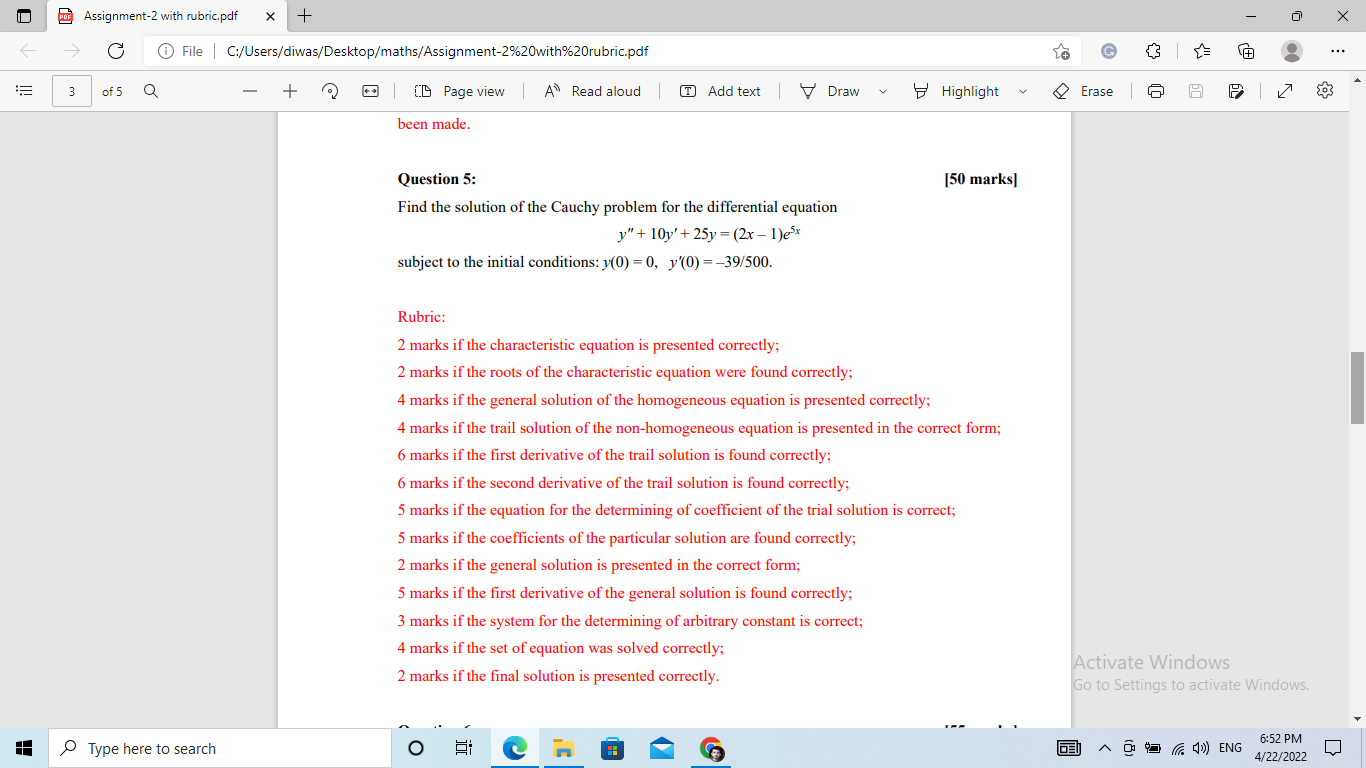Open the Highlight color dropdown
Viewport: 1366px width, 768px height.
(x=1023, y=91)
